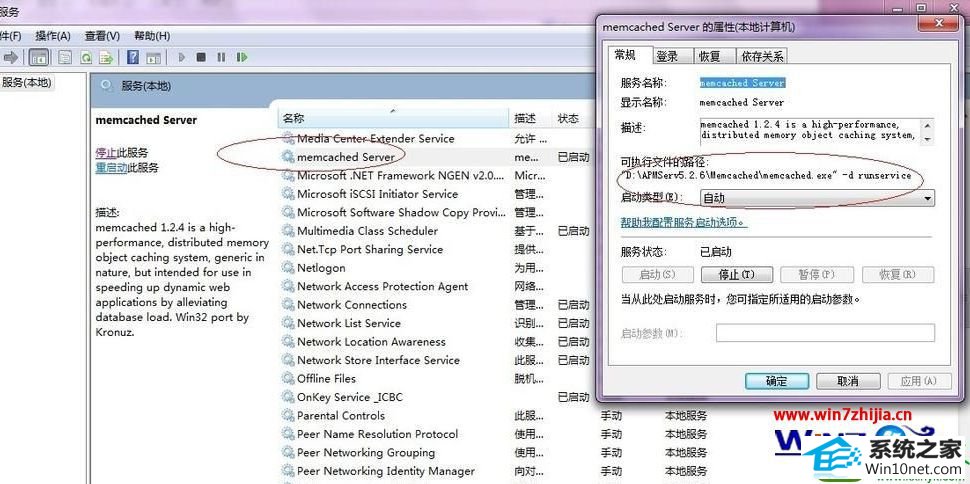970x484 pixels.
Task: Sort by the 描述 column header
Action: [x=531, y=118]
